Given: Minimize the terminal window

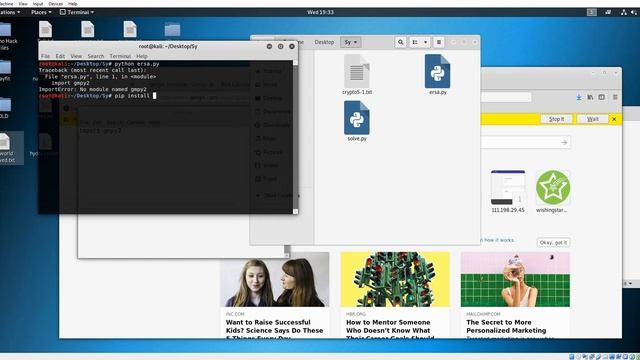Looking at the screenshot, I should click(269, 47).
